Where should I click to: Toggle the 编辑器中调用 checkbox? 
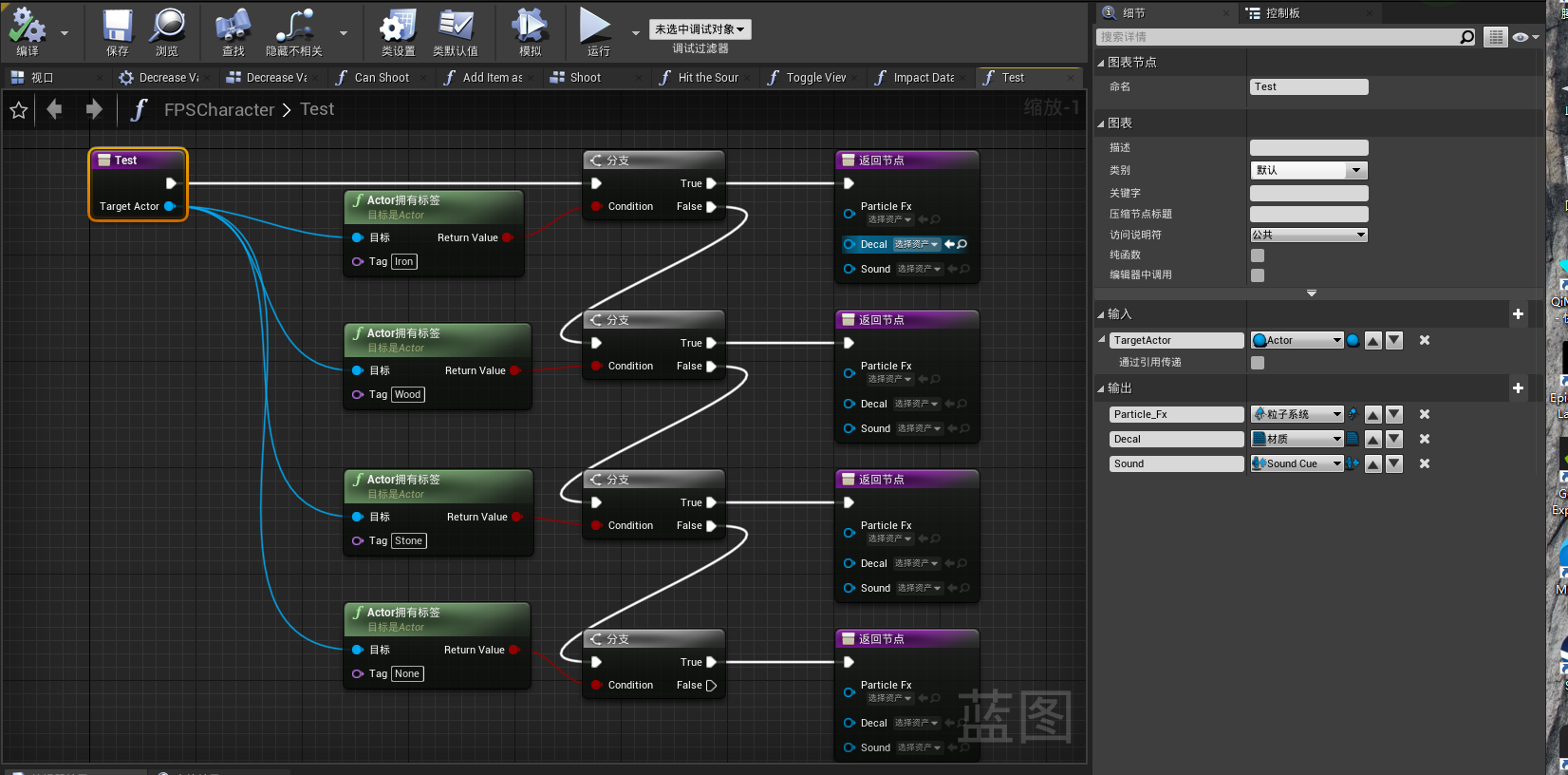pos(1258,275)
